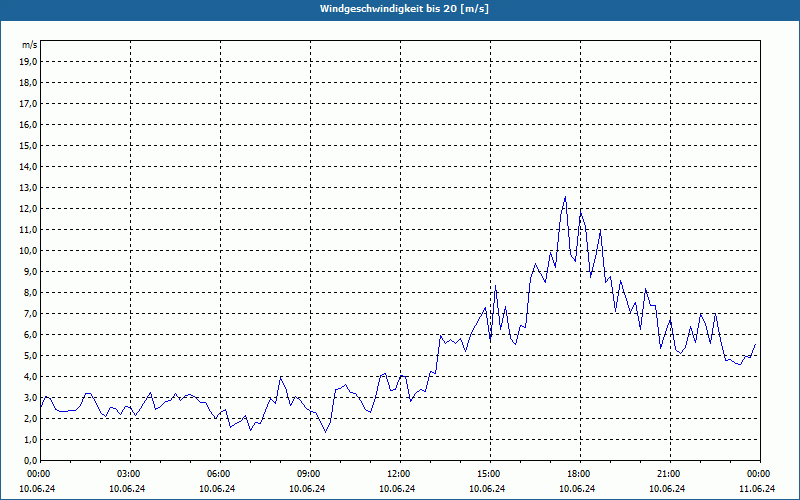This screenshot has width=800, height=500.
Task: Click the '03:00' time label
Action: [x=127, y=474]
